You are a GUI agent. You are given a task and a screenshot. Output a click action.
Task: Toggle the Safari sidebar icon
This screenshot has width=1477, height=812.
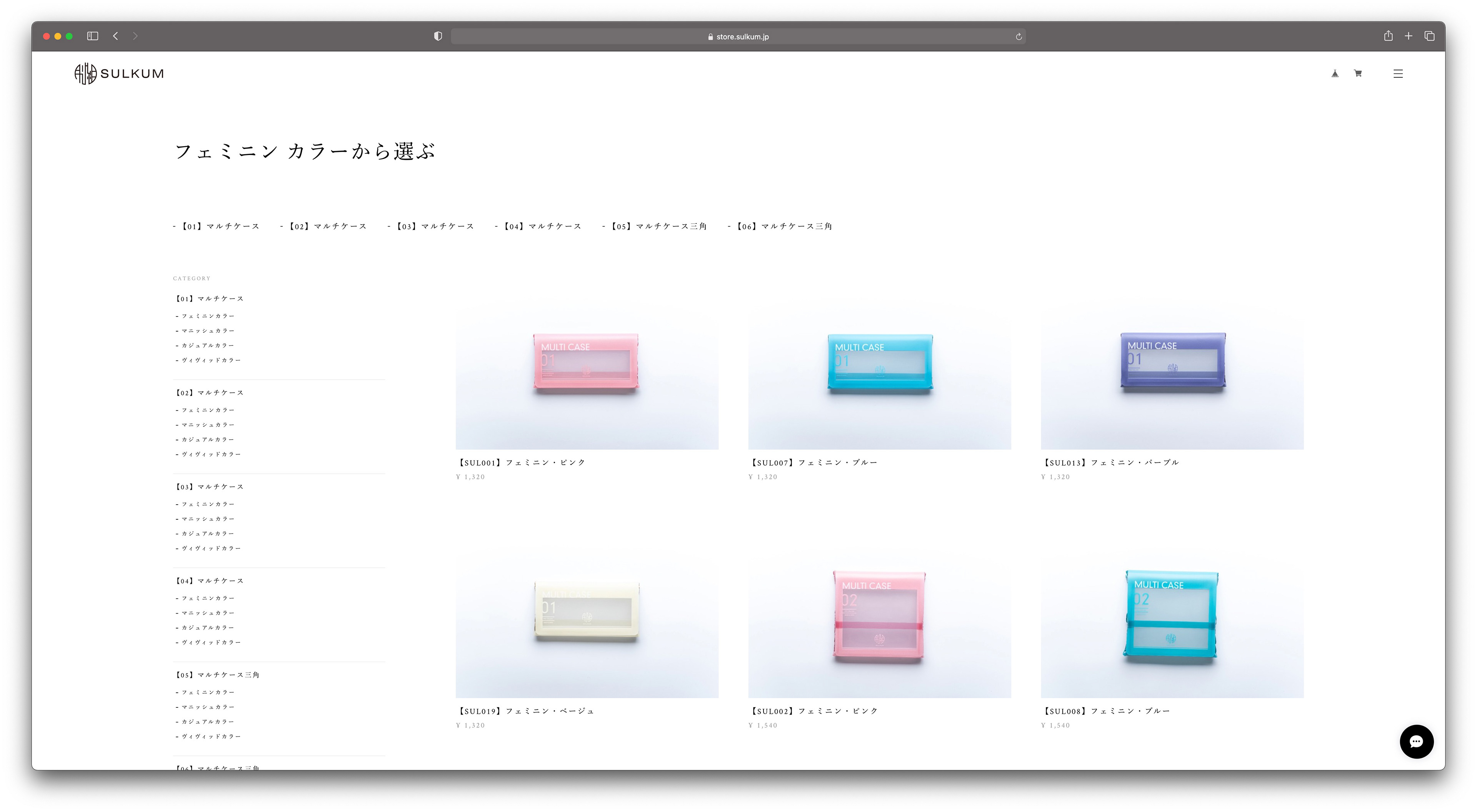[92, 36]
